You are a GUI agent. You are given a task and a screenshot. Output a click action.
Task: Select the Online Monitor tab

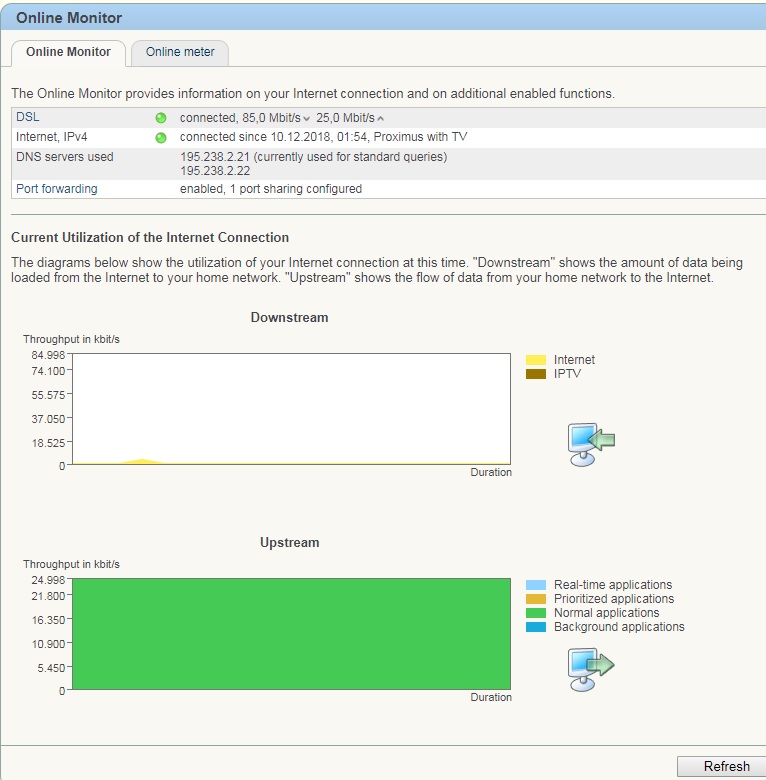[68, 52]
